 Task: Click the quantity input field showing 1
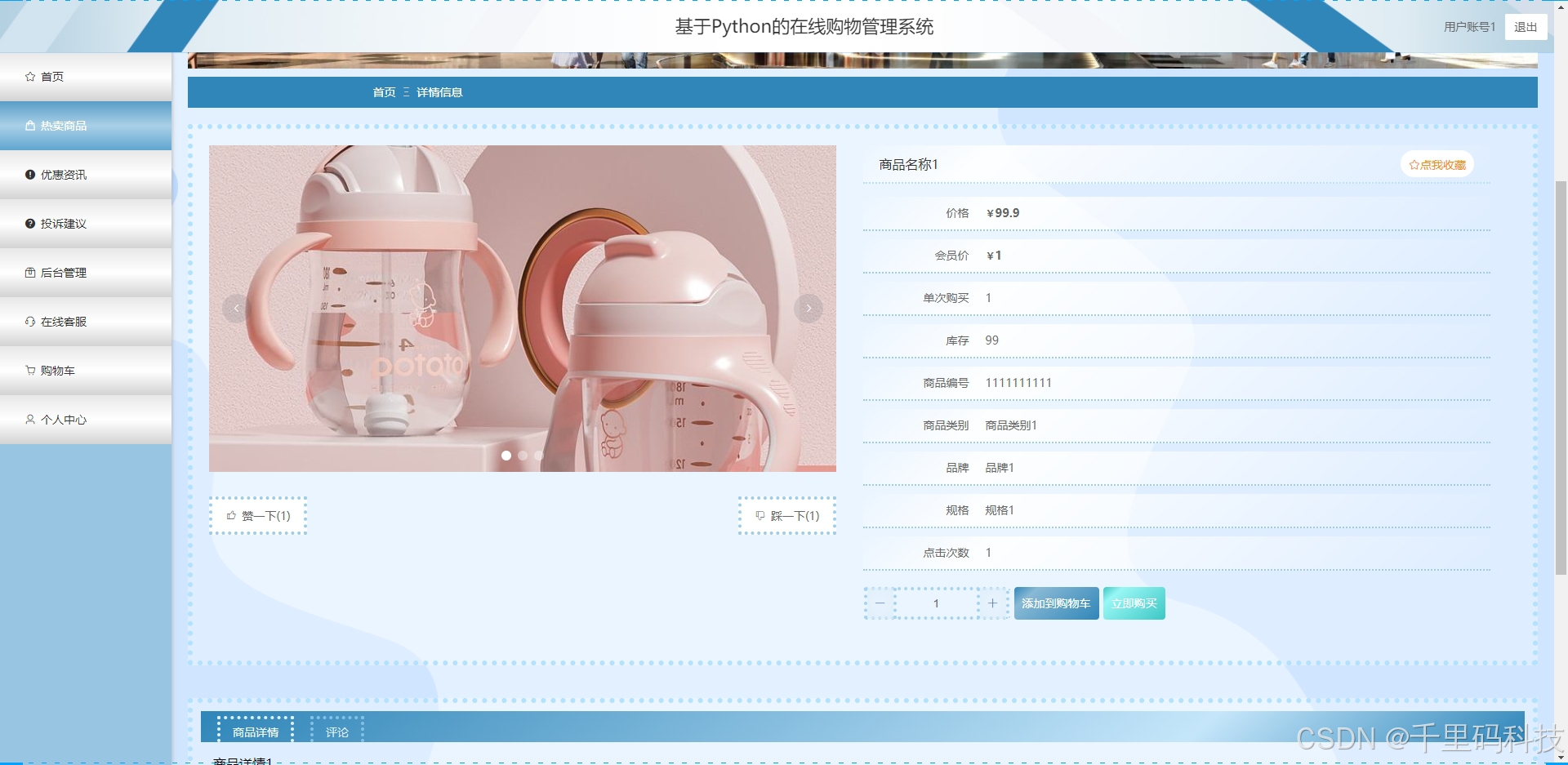[x=936, y=603]
